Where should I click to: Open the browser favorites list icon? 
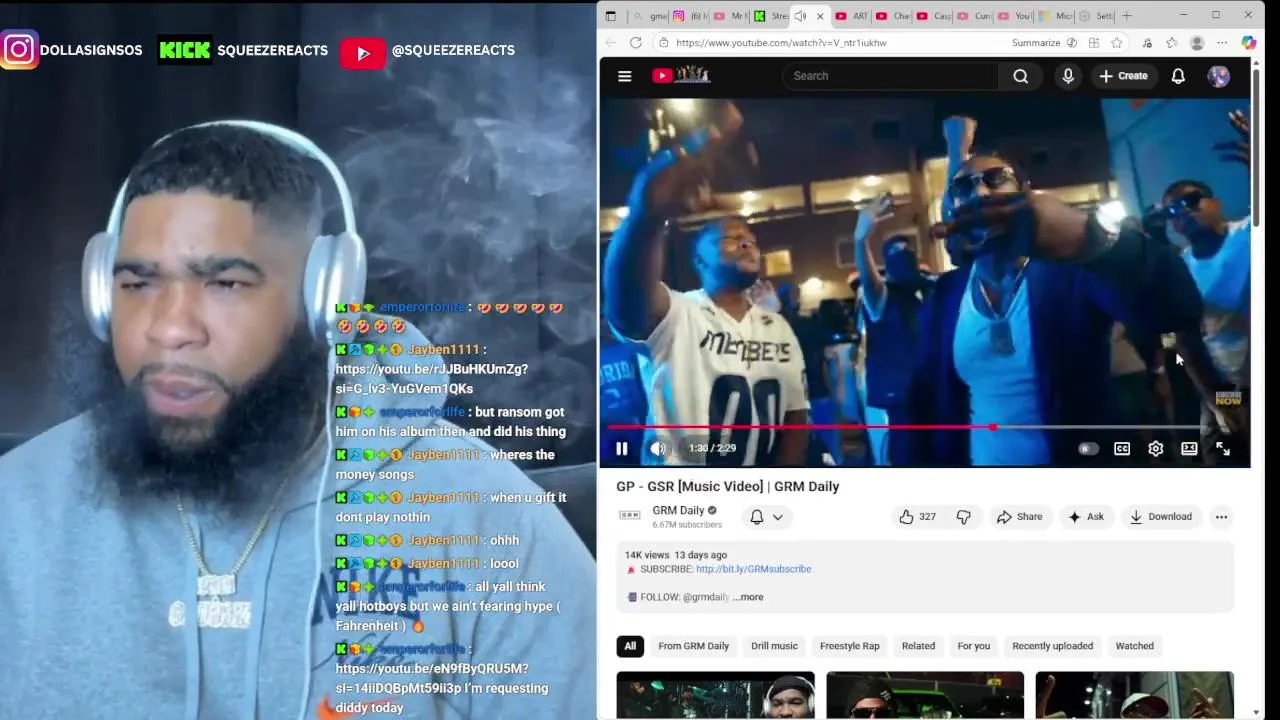[x=1171, y=43]
